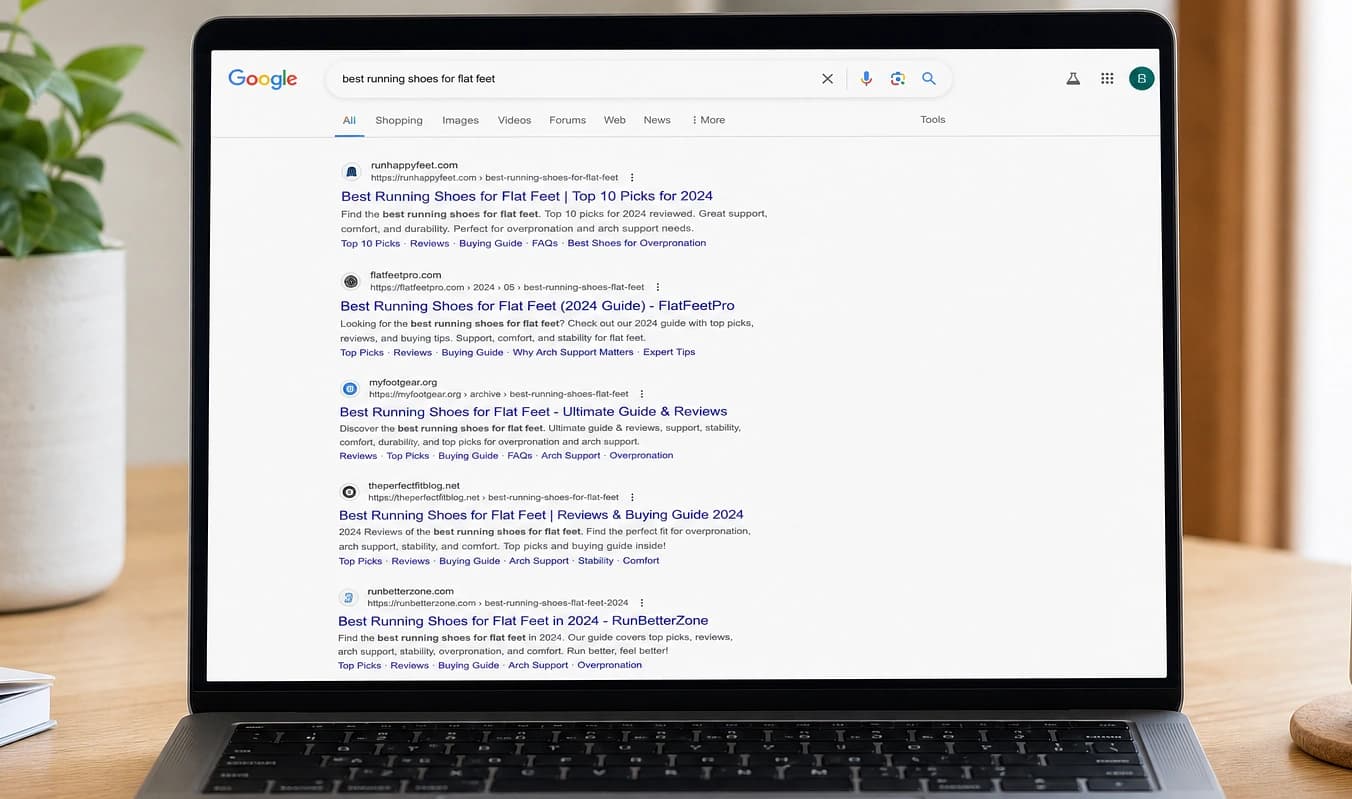Viewport: 1352px width, 799px height.
Task: Click Reviews sitelink under runhappyfeet.com
Action: [x=429, y=243]
